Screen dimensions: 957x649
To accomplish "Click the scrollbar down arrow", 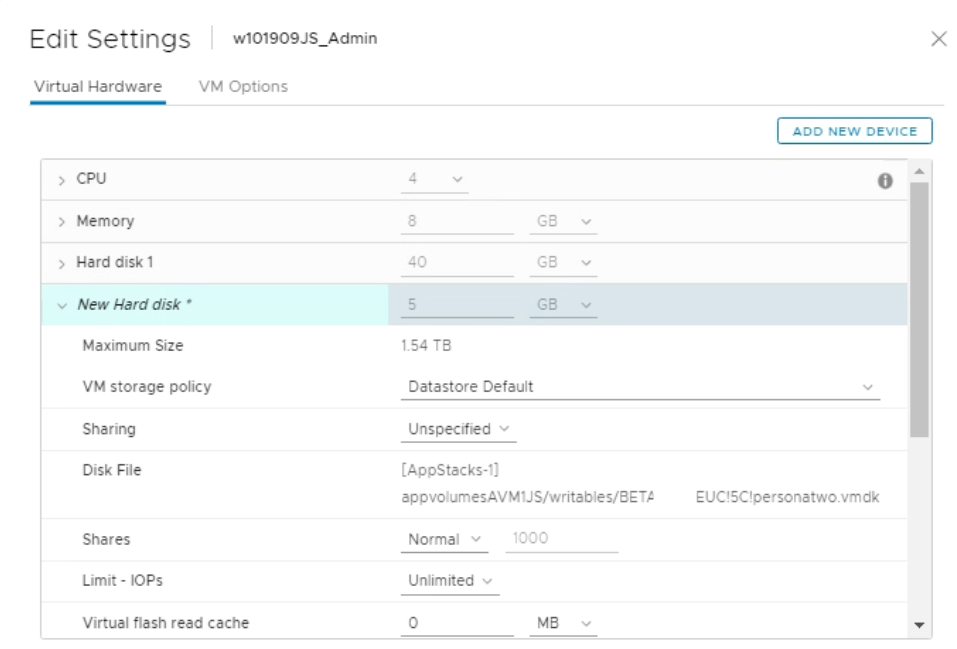I will pos(918,624).
